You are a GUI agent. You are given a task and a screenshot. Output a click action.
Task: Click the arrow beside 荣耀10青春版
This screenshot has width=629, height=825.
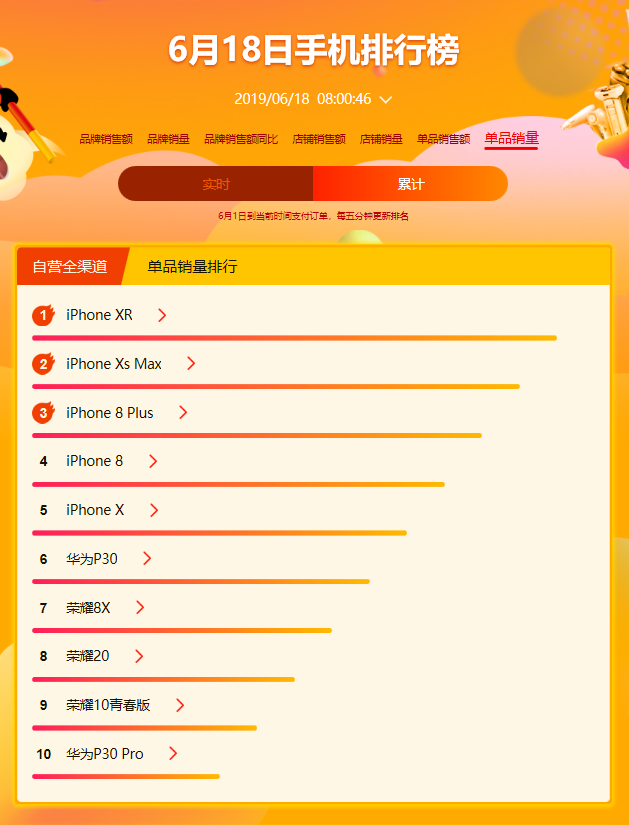[180, 705]
